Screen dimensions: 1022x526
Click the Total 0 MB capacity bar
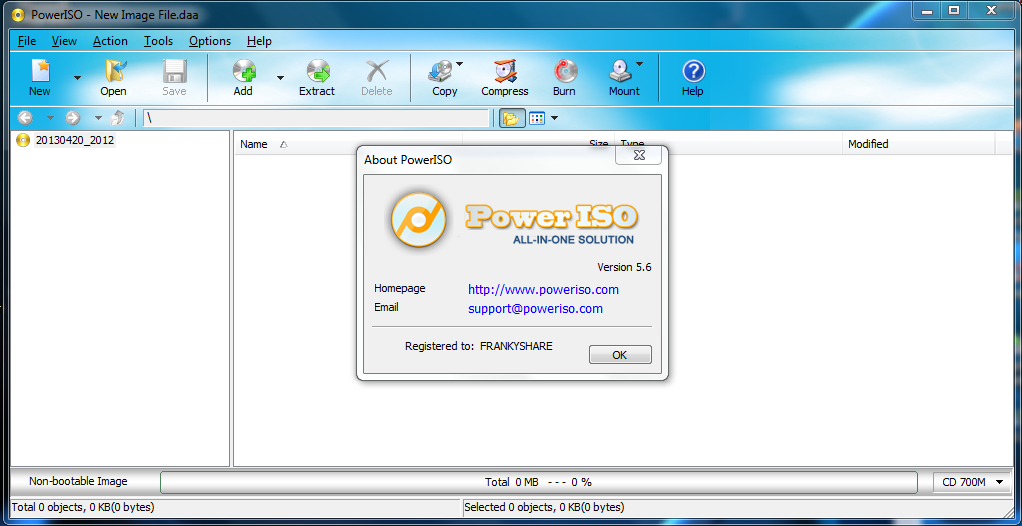click(538, 482)
